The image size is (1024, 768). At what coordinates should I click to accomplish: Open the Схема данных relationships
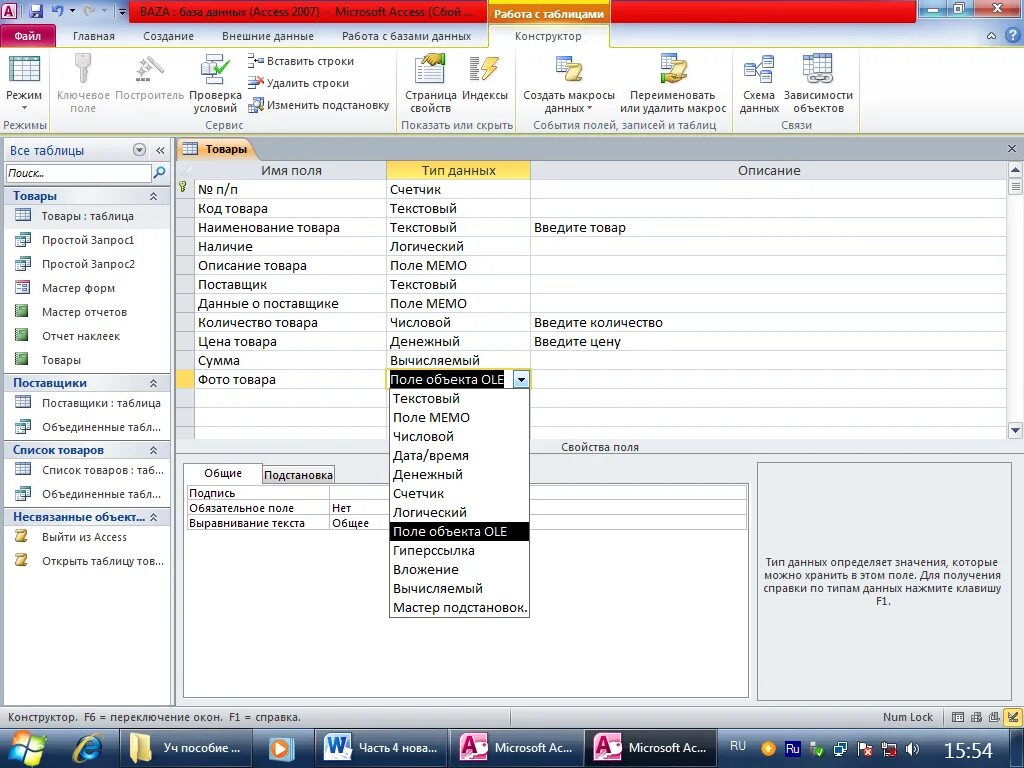[759, 84]
